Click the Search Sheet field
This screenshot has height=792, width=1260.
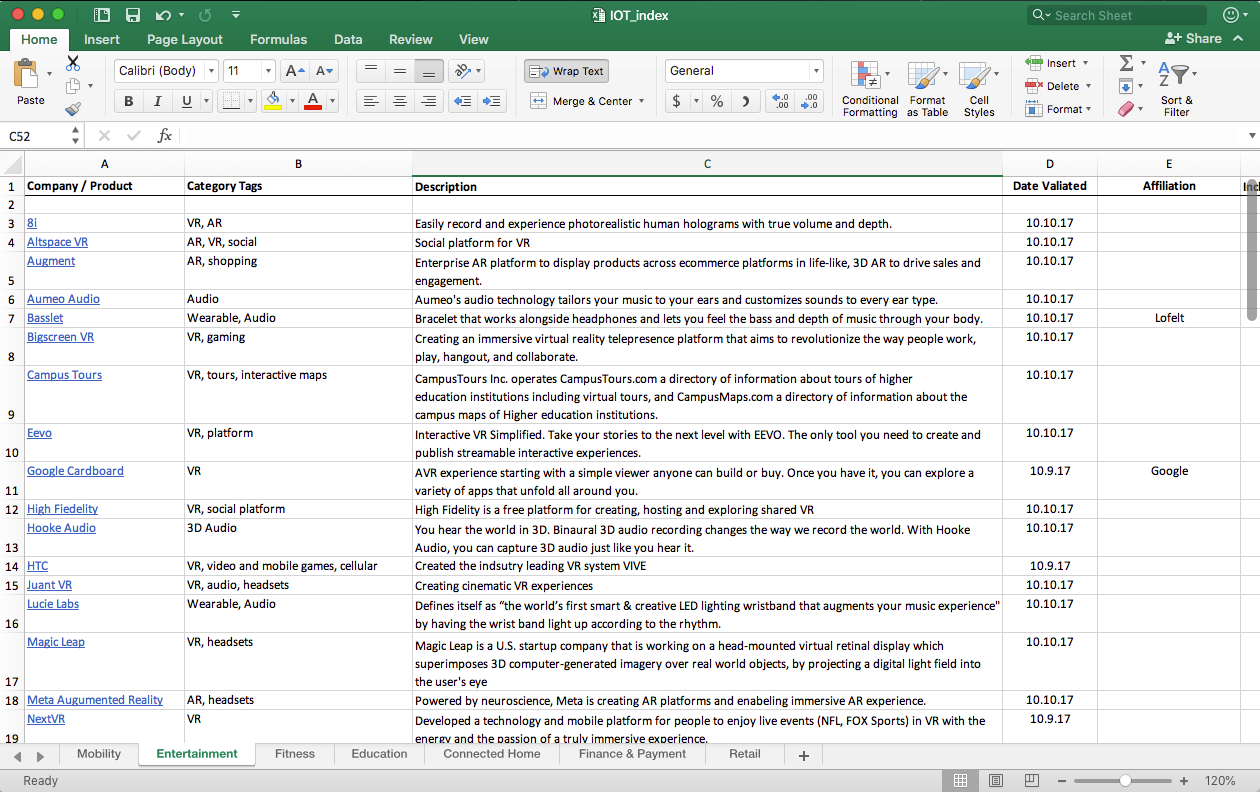[x=1117, y=15]
